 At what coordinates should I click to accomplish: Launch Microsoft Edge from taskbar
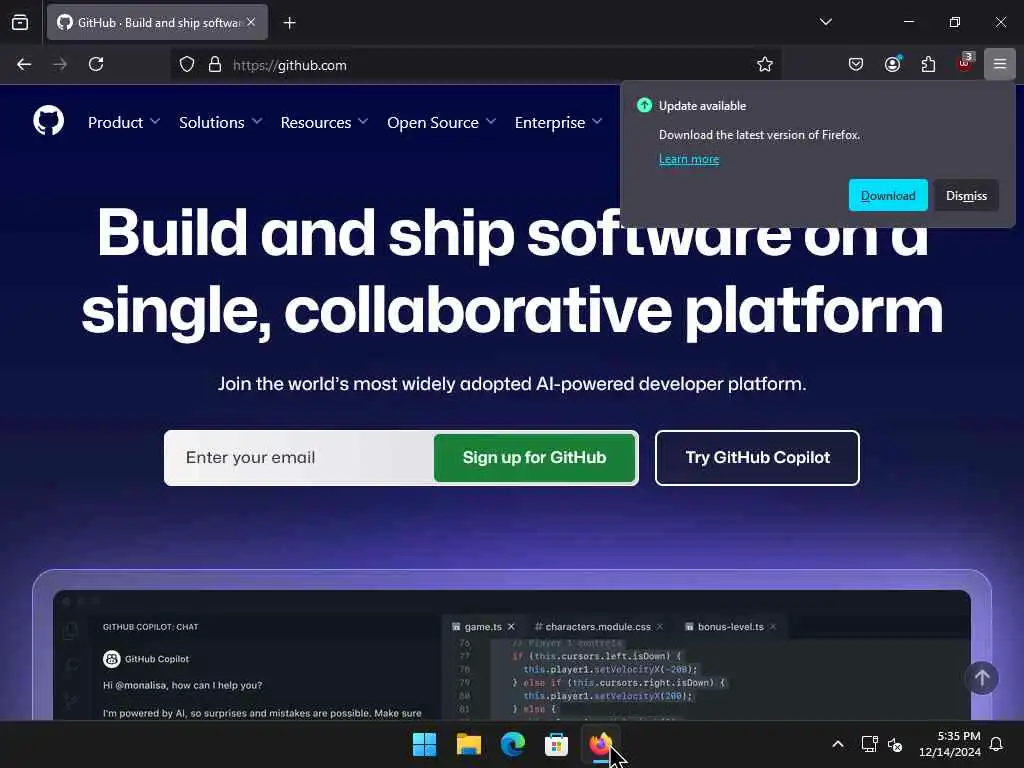click(x=513, y=744)
